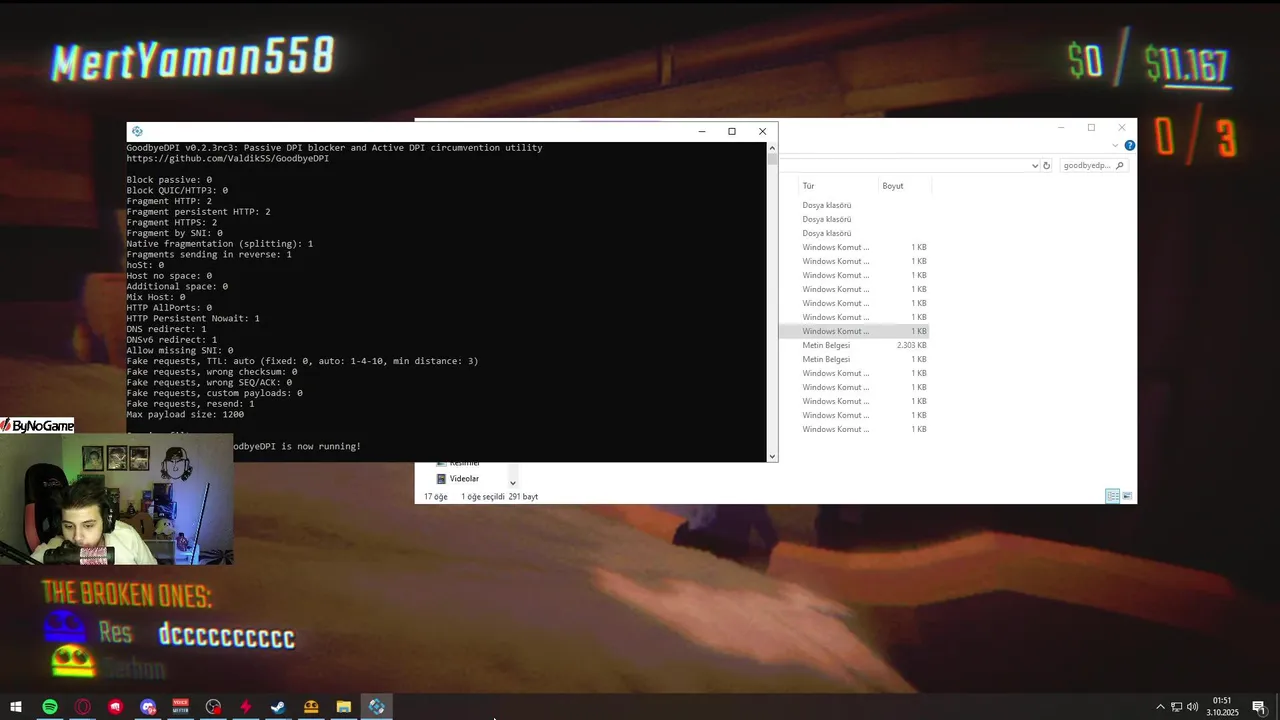Click the console scrollbar down arrow
1280x720 pixels.
[x=772, y=456]
